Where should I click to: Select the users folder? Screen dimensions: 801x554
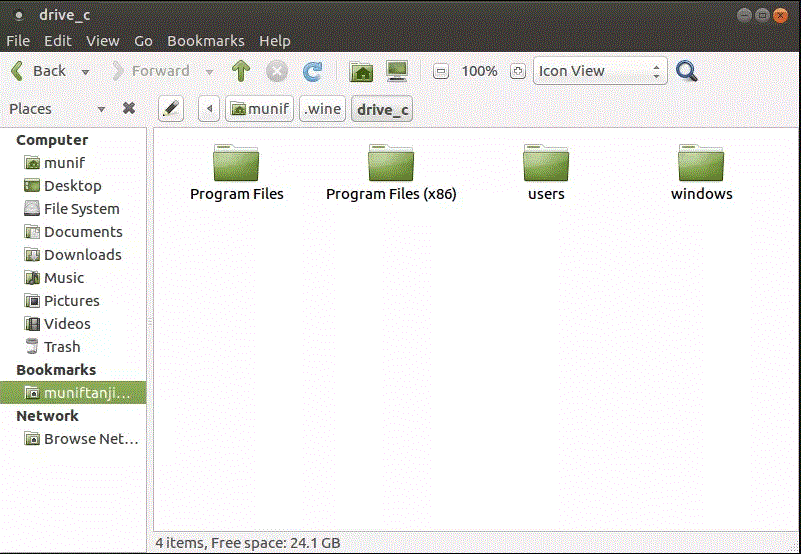click(x=546, y=173)
